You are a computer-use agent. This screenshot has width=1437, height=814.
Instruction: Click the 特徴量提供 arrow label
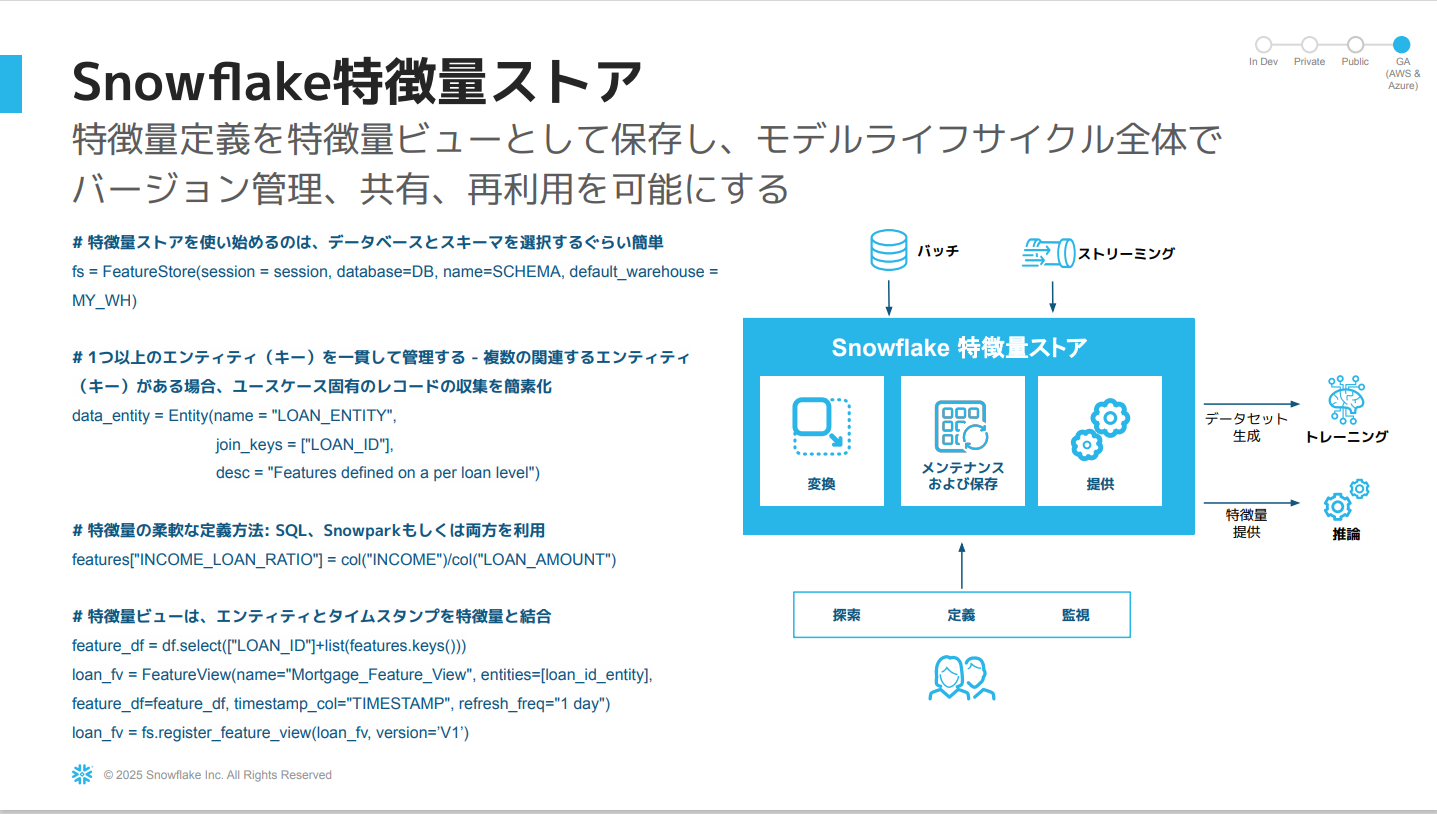[1246, 523]
